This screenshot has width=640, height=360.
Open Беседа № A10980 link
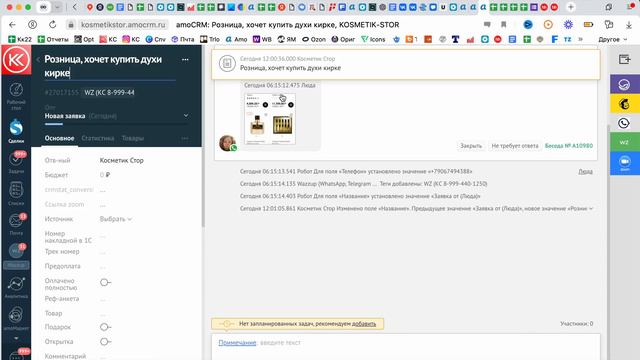coord(569,146)
